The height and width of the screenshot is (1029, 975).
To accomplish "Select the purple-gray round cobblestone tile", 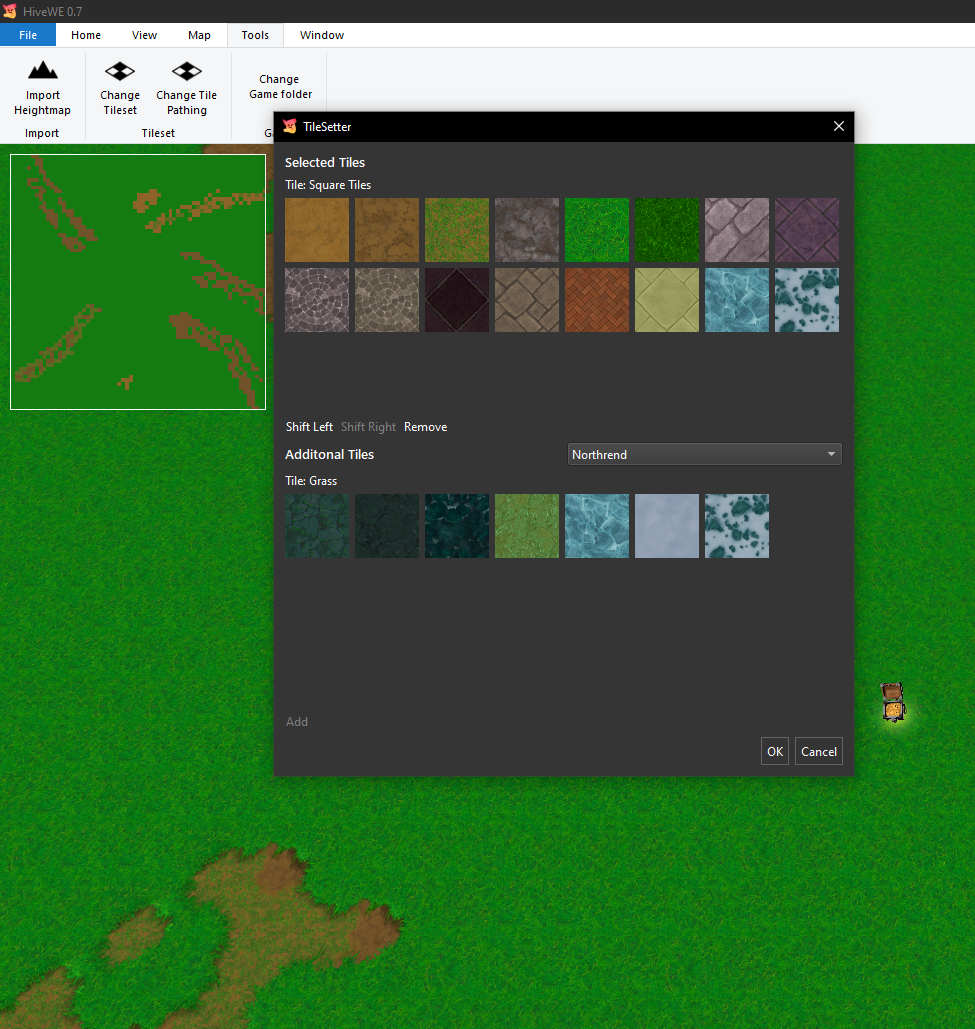I will click(317, 300).
